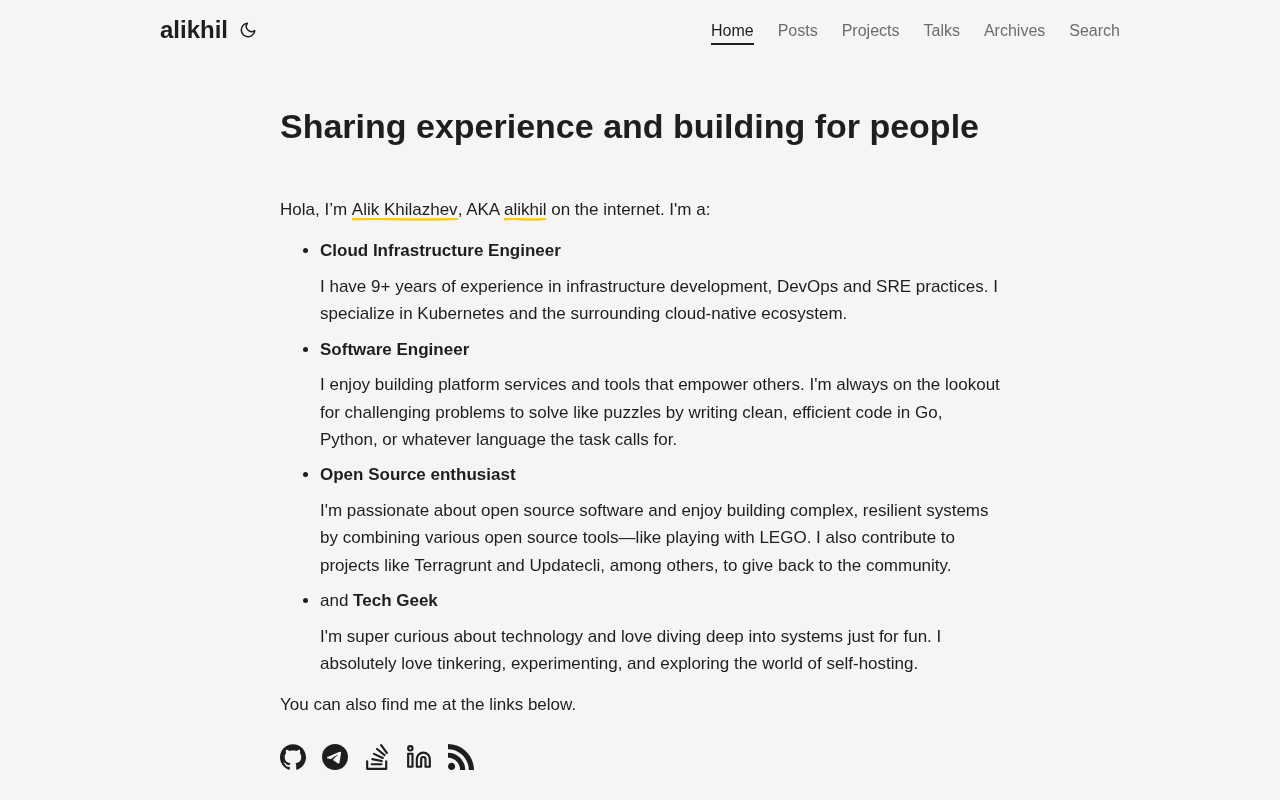Click the Tech Geek bold text
This screenshot has width=1280, height=800.
[x=395, y=601]
